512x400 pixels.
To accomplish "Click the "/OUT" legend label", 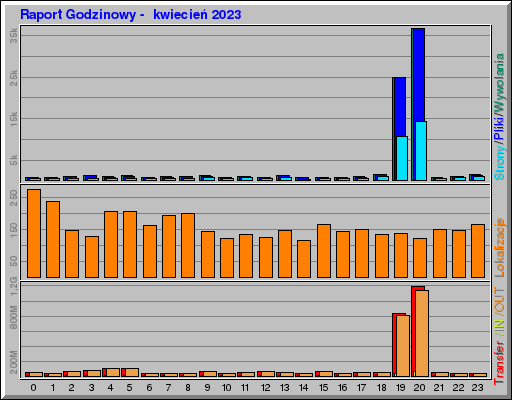I will [499, 301].
